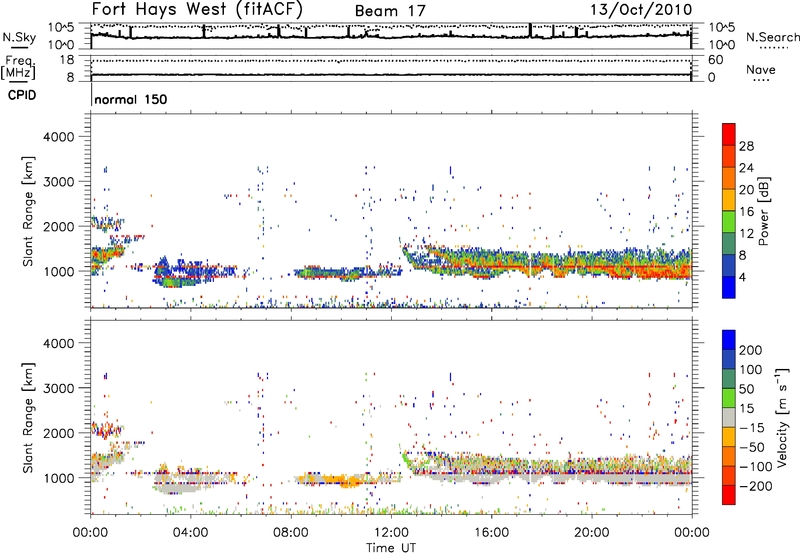800x554 pixels.
Task: Click the Power panel 'Slant Range [km]' label
Action: click(x=28, y=211)
